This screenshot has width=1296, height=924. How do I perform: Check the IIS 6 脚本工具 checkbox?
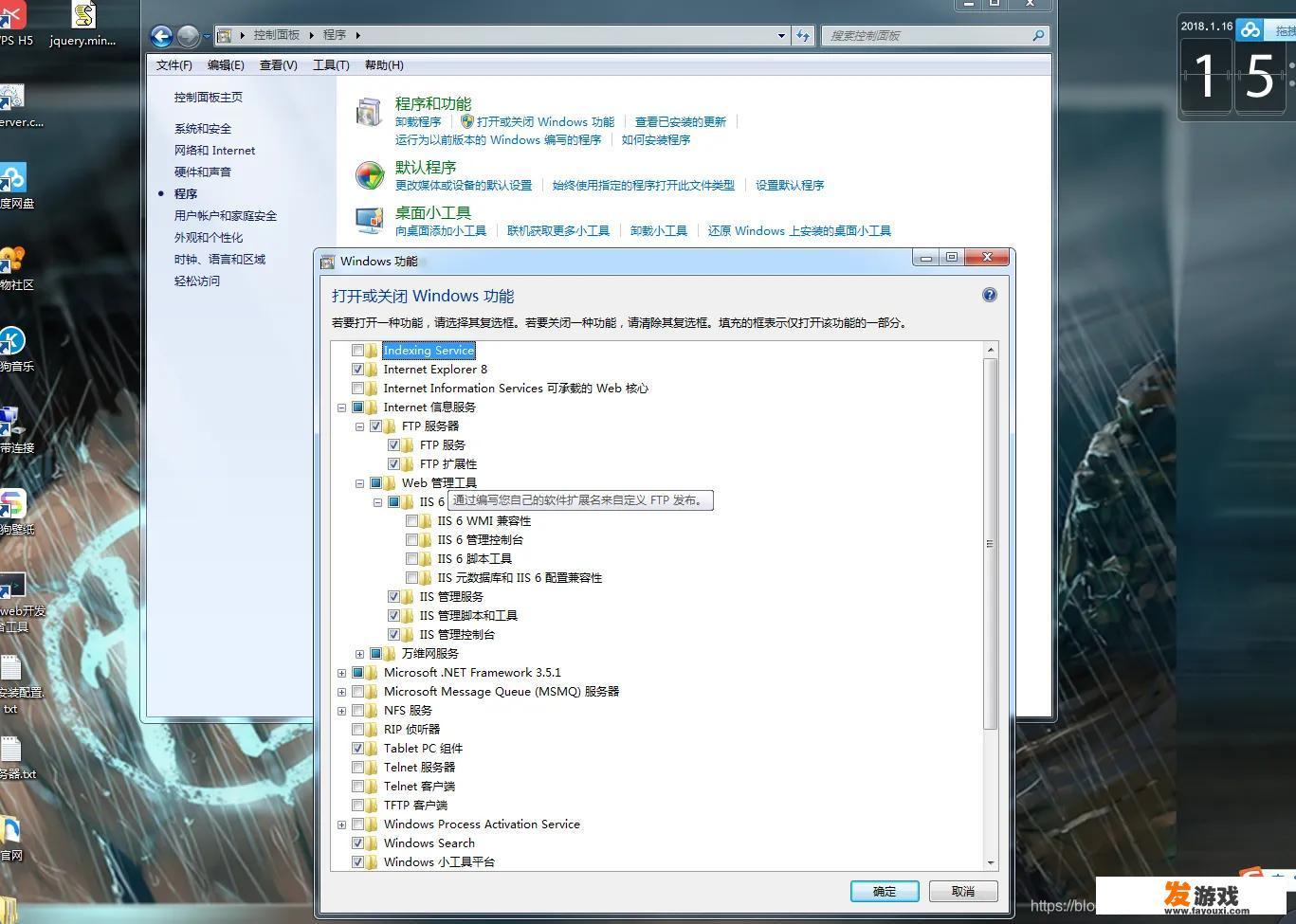(411, 559)
